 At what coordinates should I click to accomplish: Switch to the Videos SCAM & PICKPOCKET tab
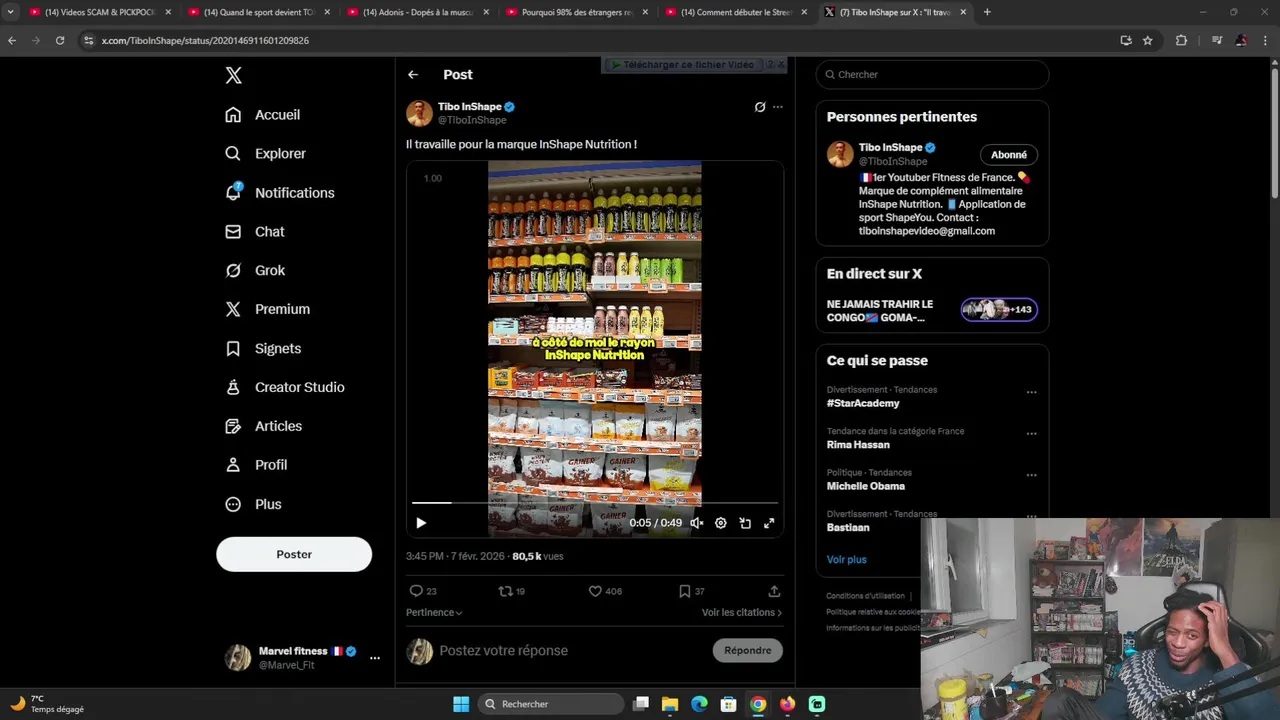[100, 12]
